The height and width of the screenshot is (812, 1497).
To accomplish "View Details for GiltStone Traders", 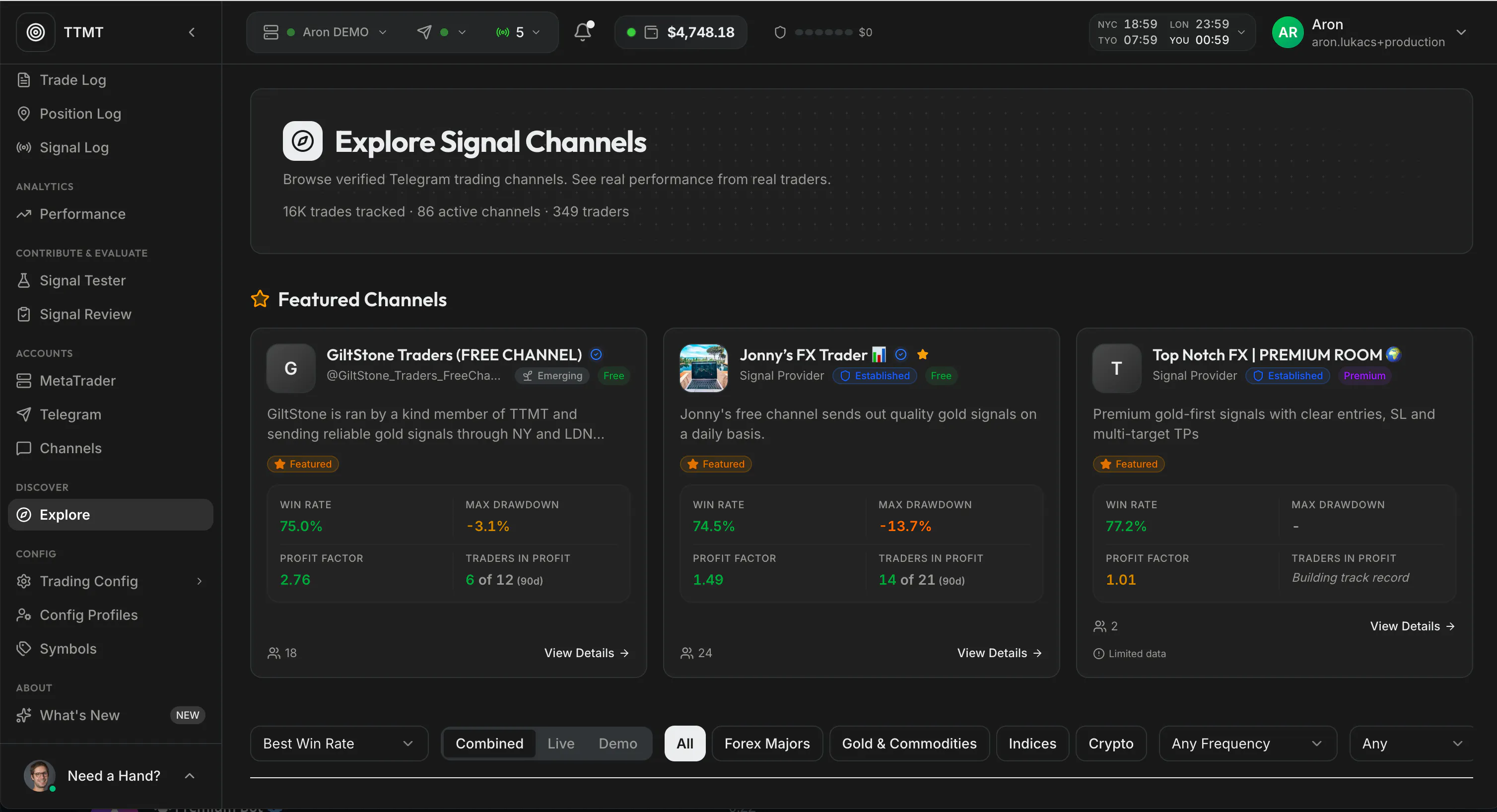I will pos(586,653).
